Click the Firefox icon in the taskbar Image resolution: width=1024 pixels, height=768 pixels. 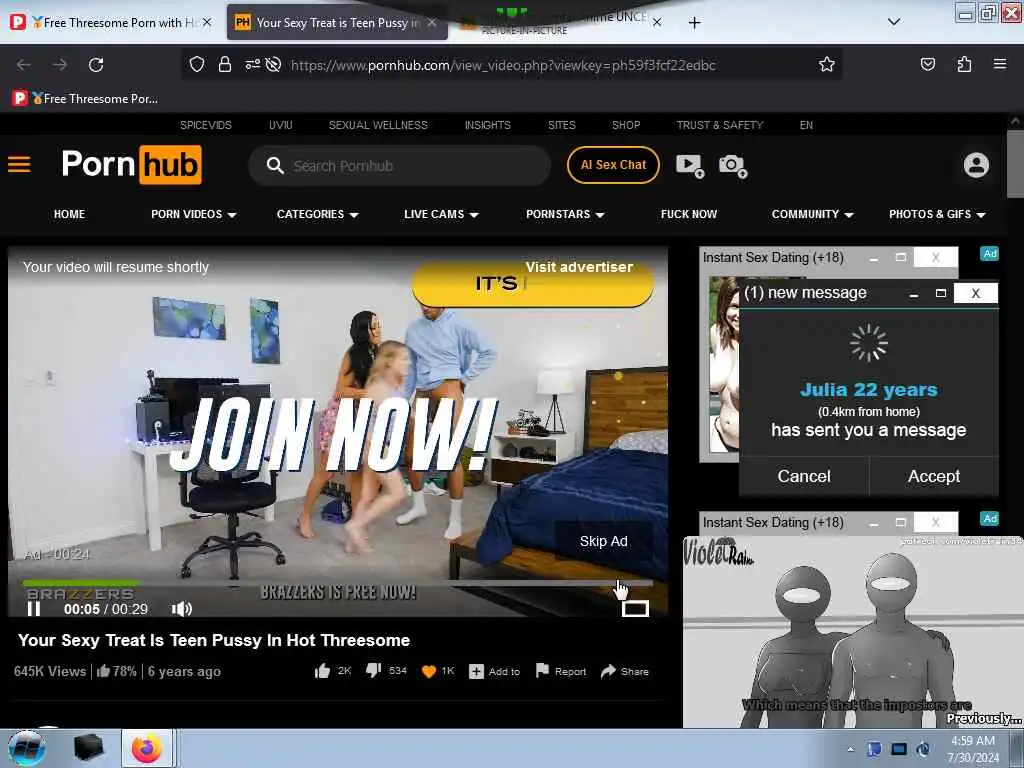[146, 748]
